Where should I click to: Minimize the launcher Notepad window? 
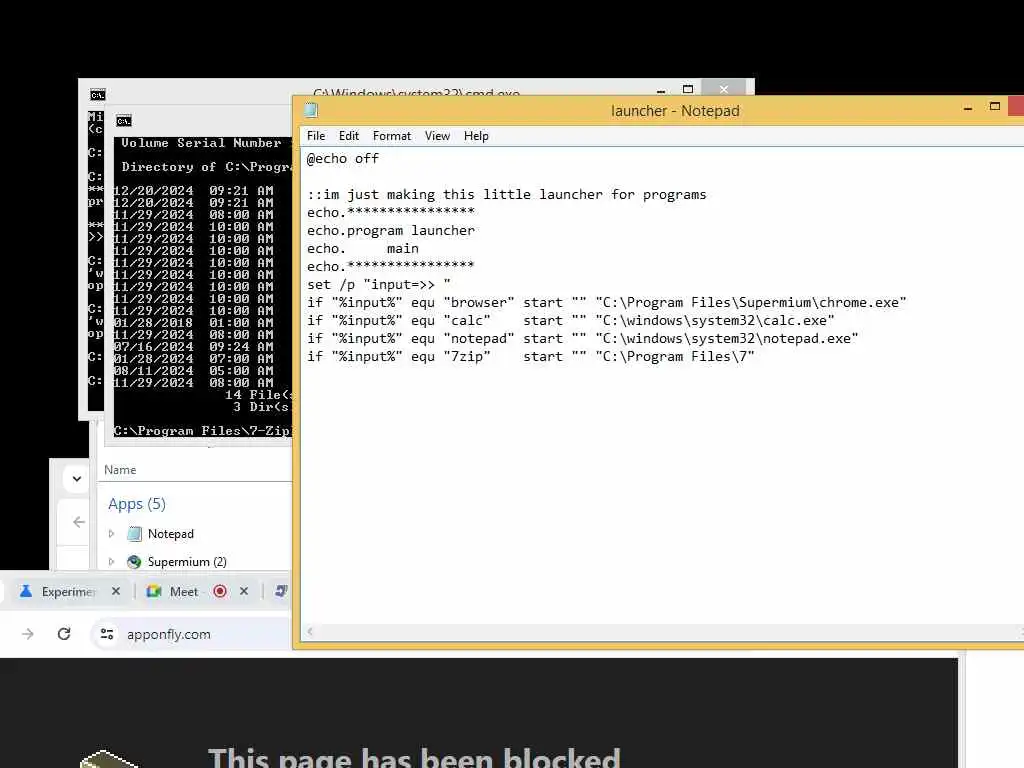click(x=968, y=108)
